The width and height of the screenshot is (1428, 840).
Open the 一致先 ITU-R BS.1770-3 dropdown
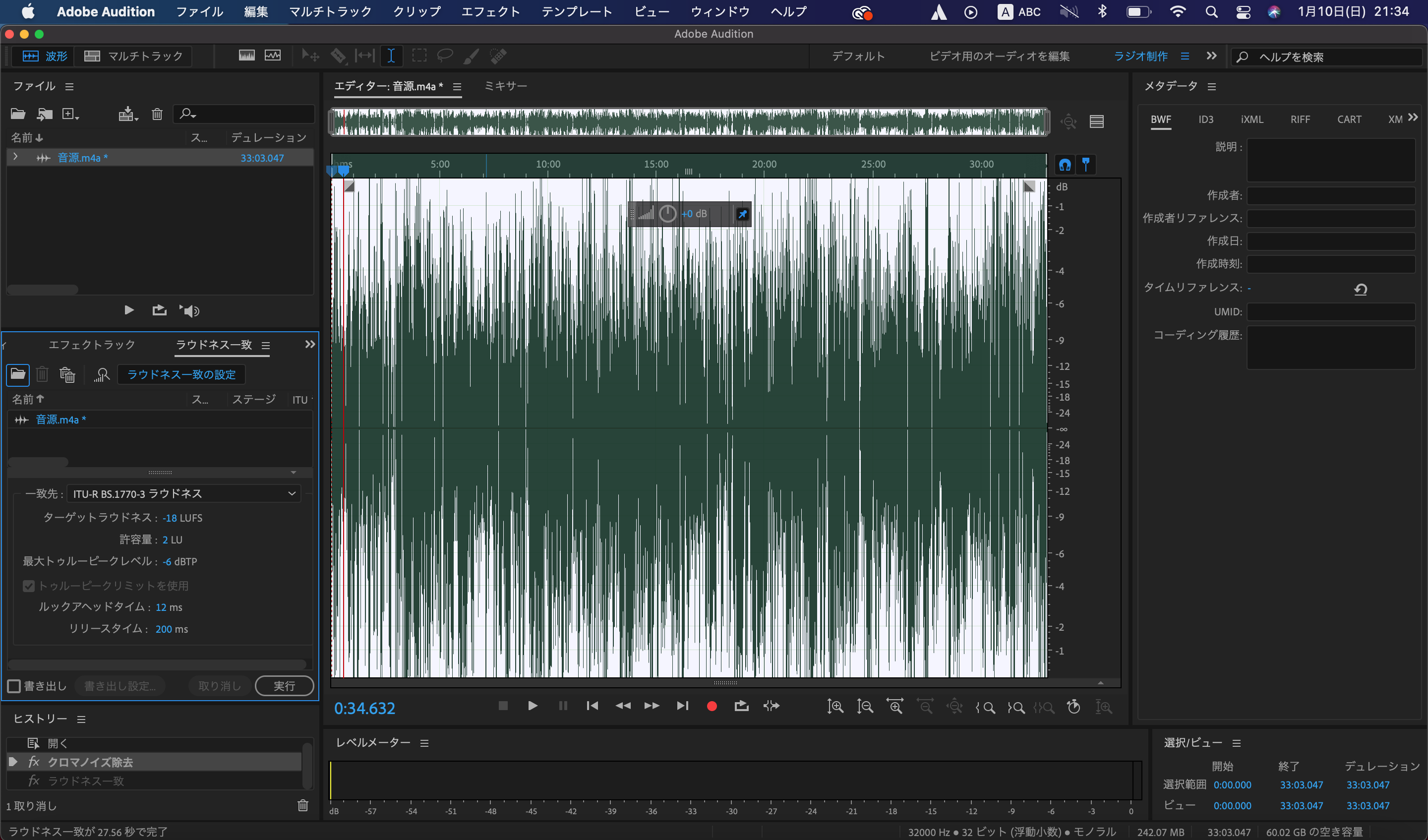(184, 494)
